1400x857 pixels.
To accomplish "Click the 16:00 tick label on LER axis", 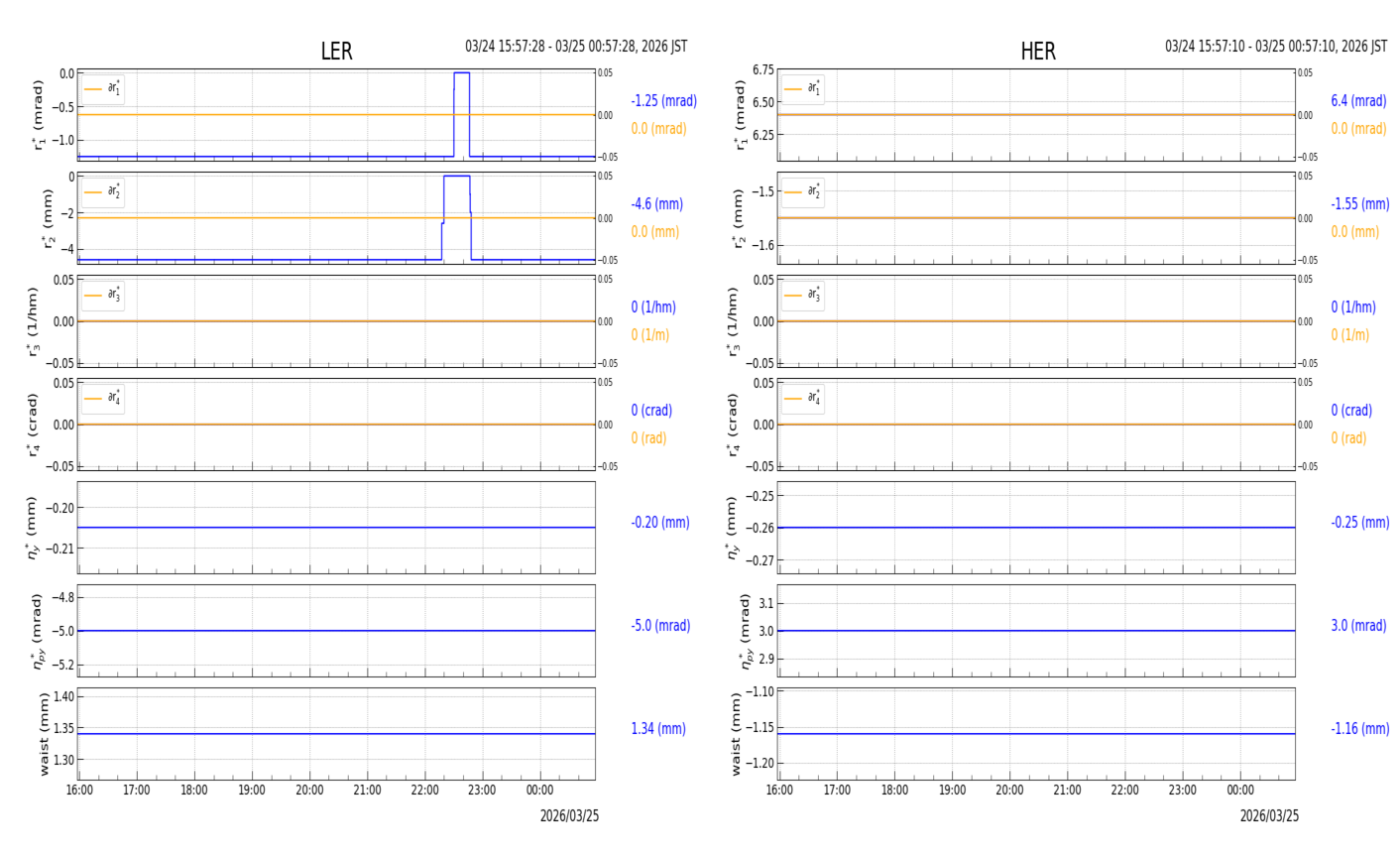I will click(x=79, y=791).
